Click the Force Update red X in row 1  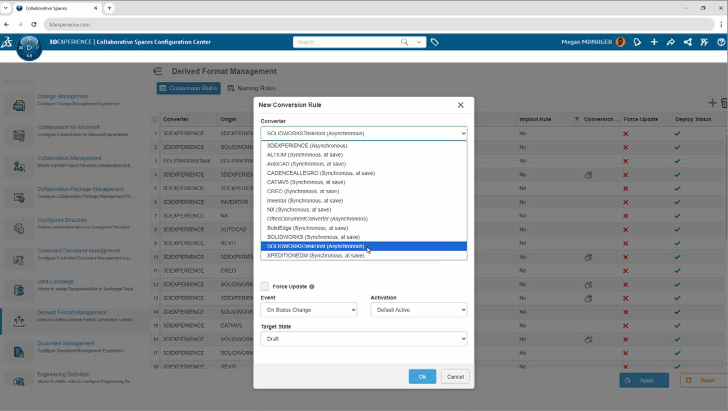click(x=625, y=134)
